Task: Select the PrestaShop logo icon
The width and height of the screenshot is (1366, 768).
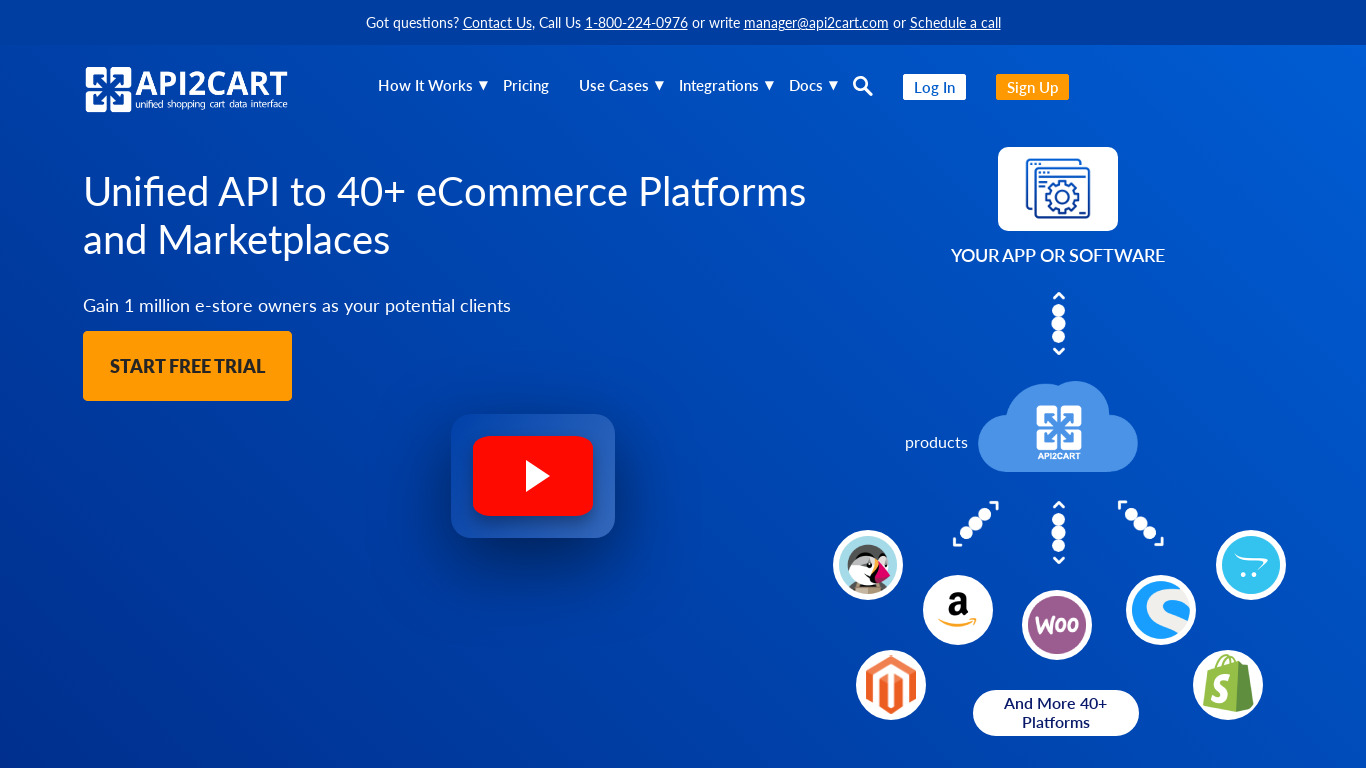Action: 868,565
